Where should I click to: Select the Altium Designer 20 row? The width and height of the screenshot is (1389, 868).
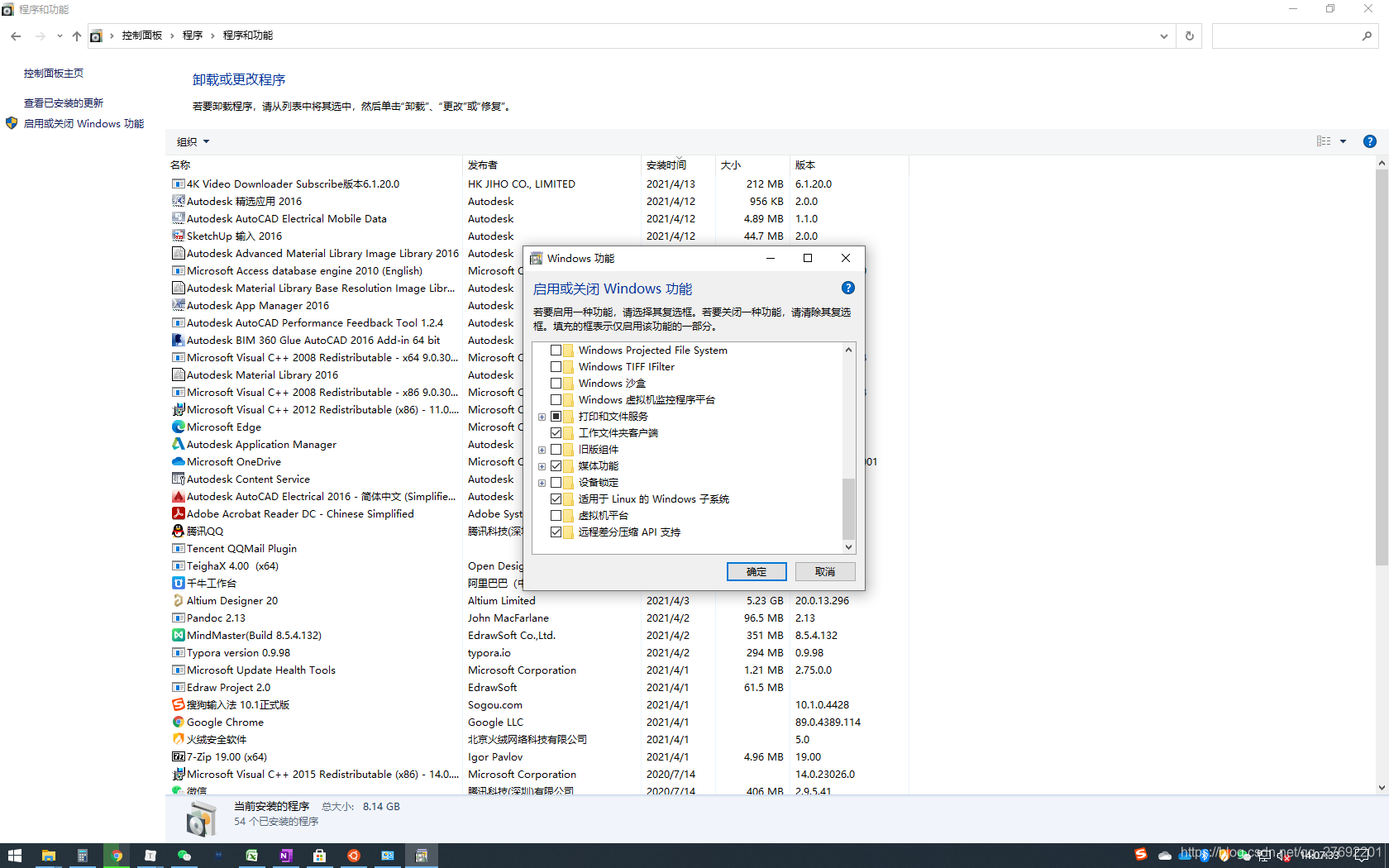pyautogui.click(x=539, y=600)
